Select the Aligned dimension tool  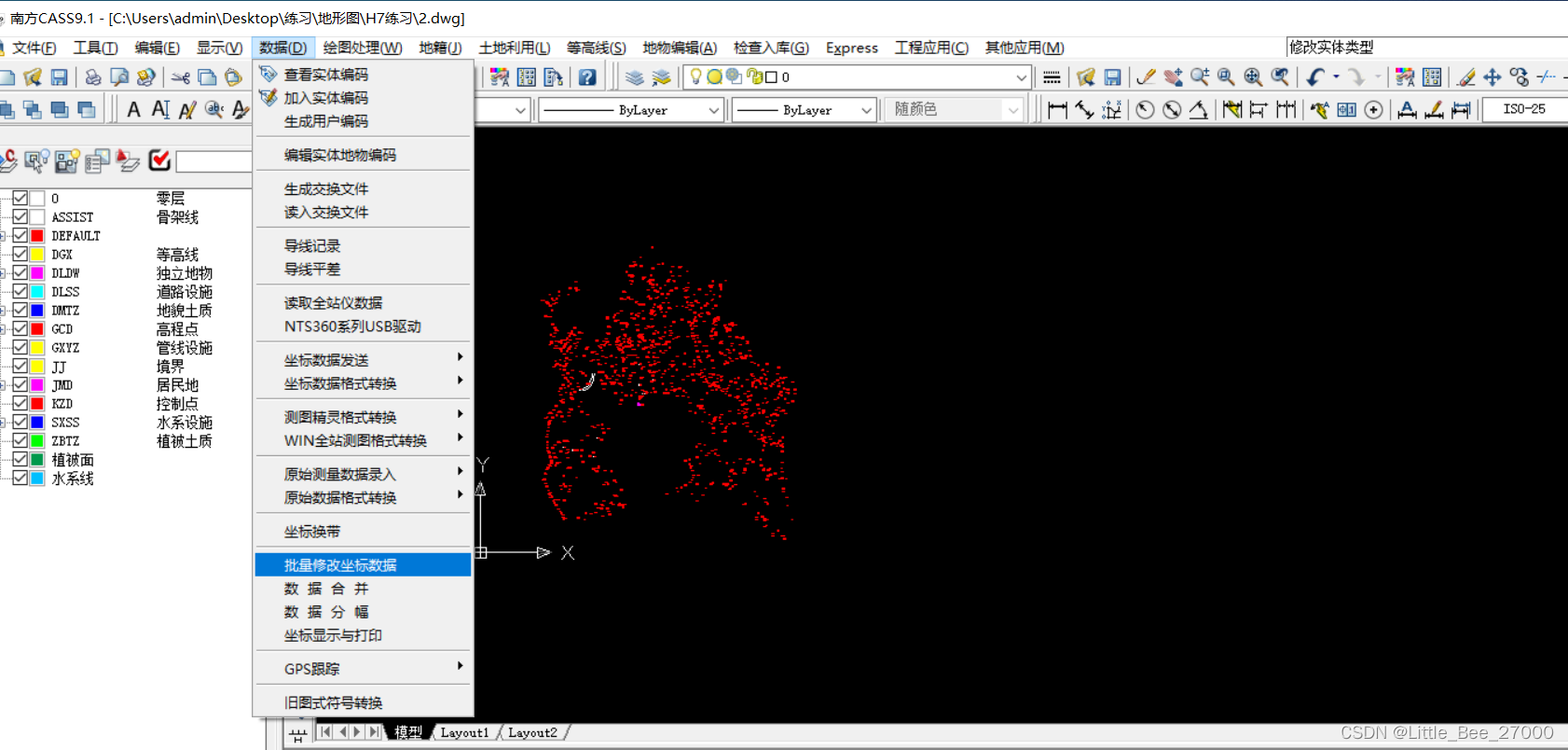coord(1084,110)
